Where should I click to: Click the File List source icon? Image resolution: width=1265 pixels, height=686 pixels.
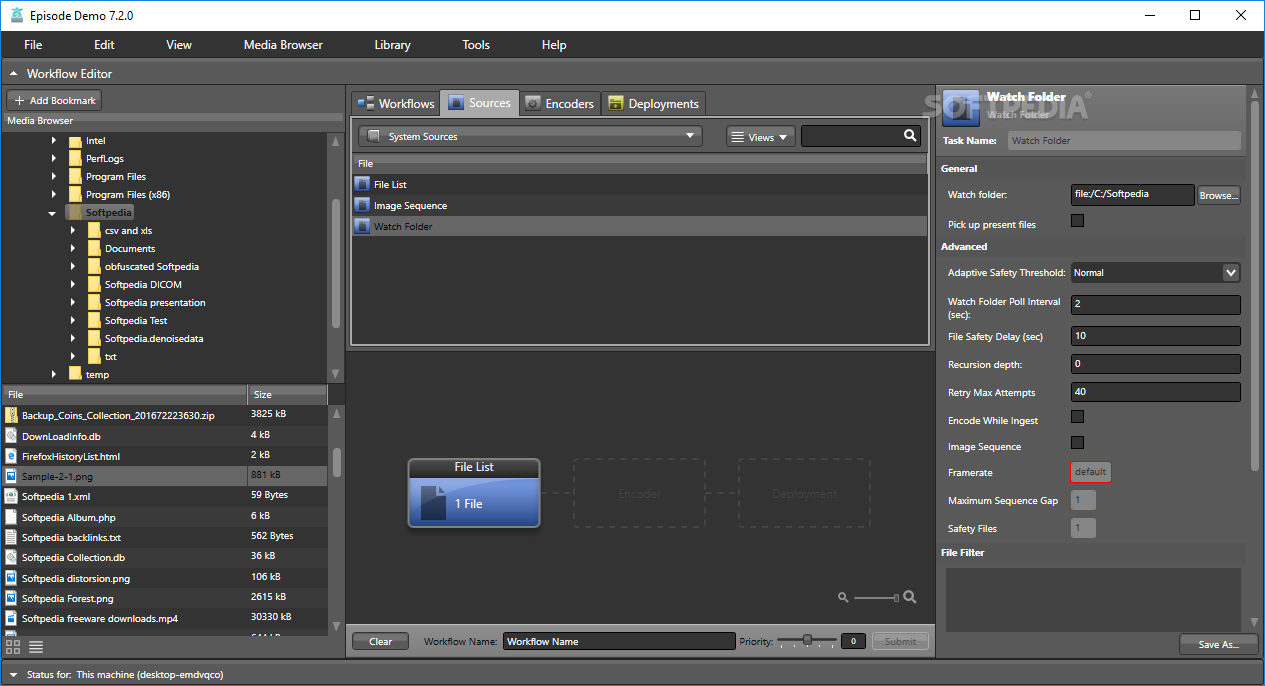(x=362, y=184)
